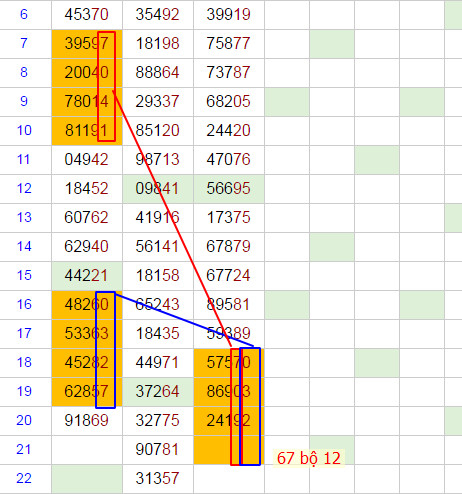This screenshot has height=494, width=462.
Task: Click the orange cell 20040
Action: (x=87, y=73)
